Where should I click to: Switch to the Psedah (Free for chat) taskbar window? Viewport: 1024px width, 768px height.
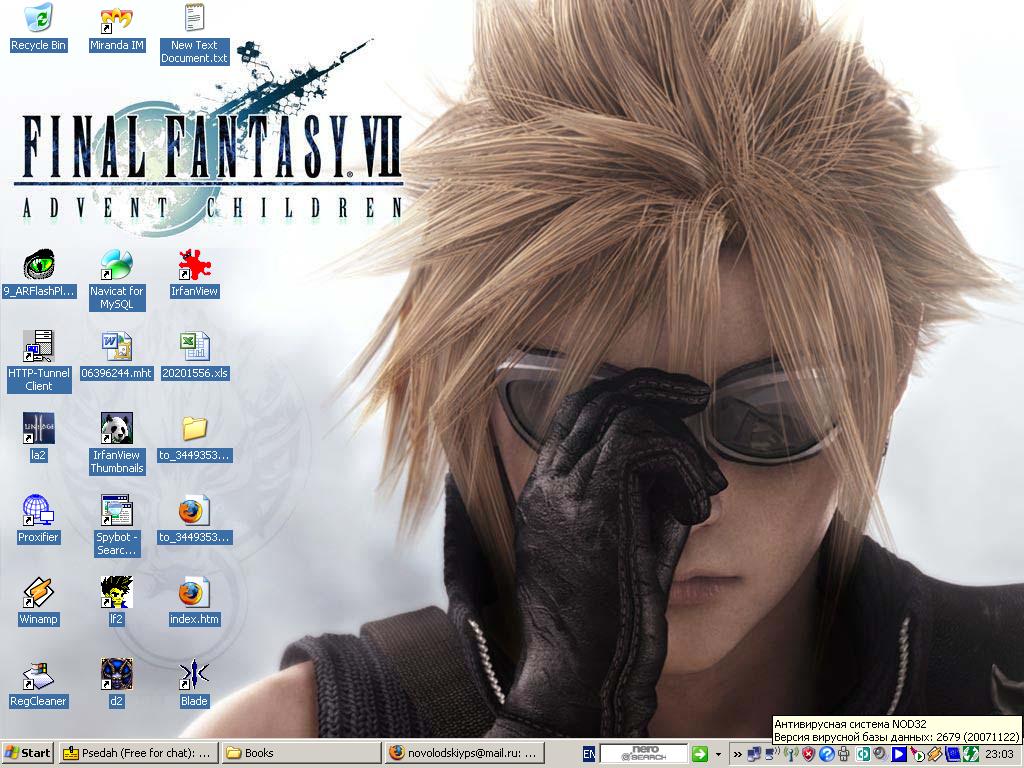(137, 753)
